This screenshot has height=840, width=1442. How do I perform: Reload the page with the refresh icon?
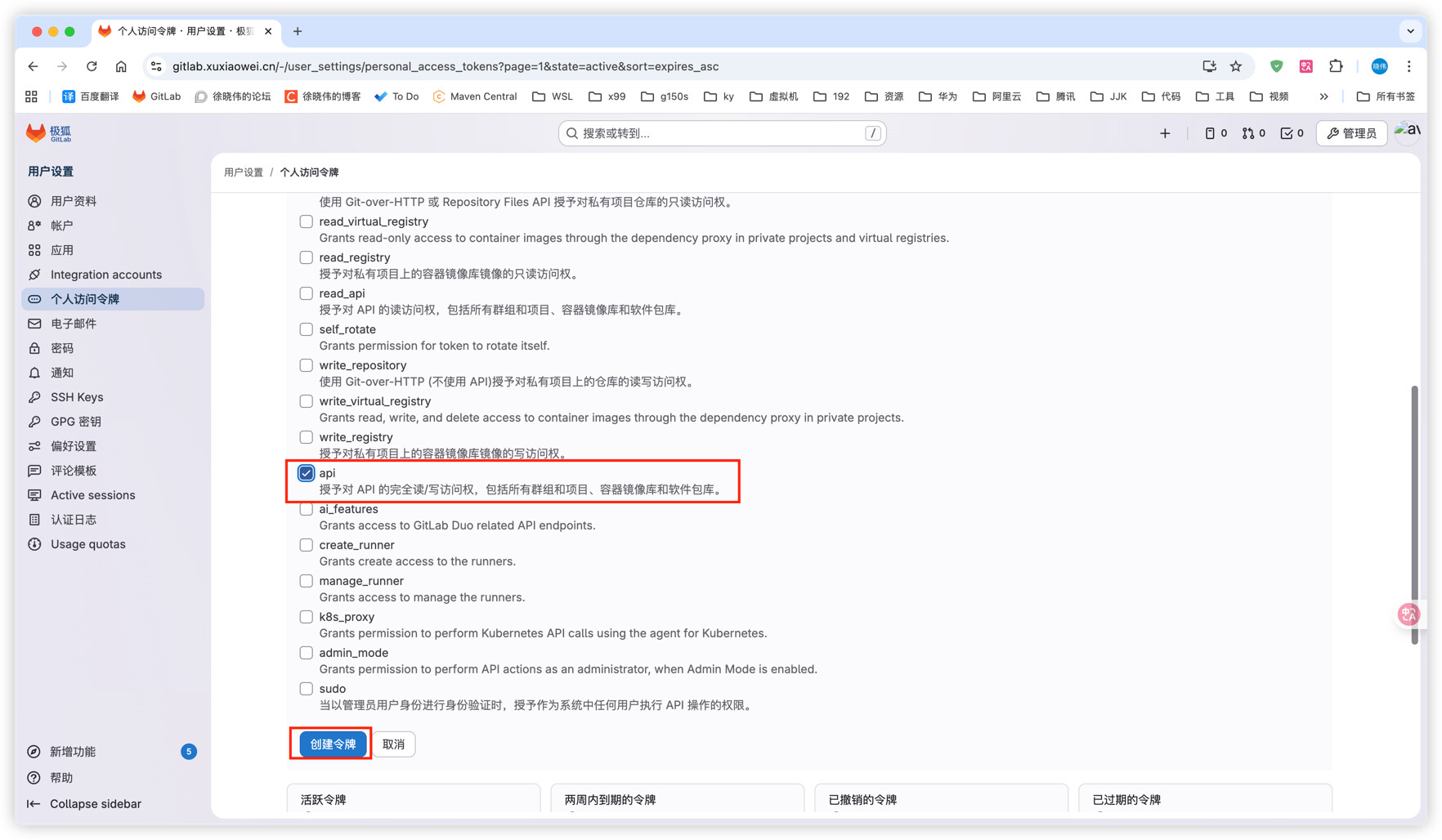92,66
